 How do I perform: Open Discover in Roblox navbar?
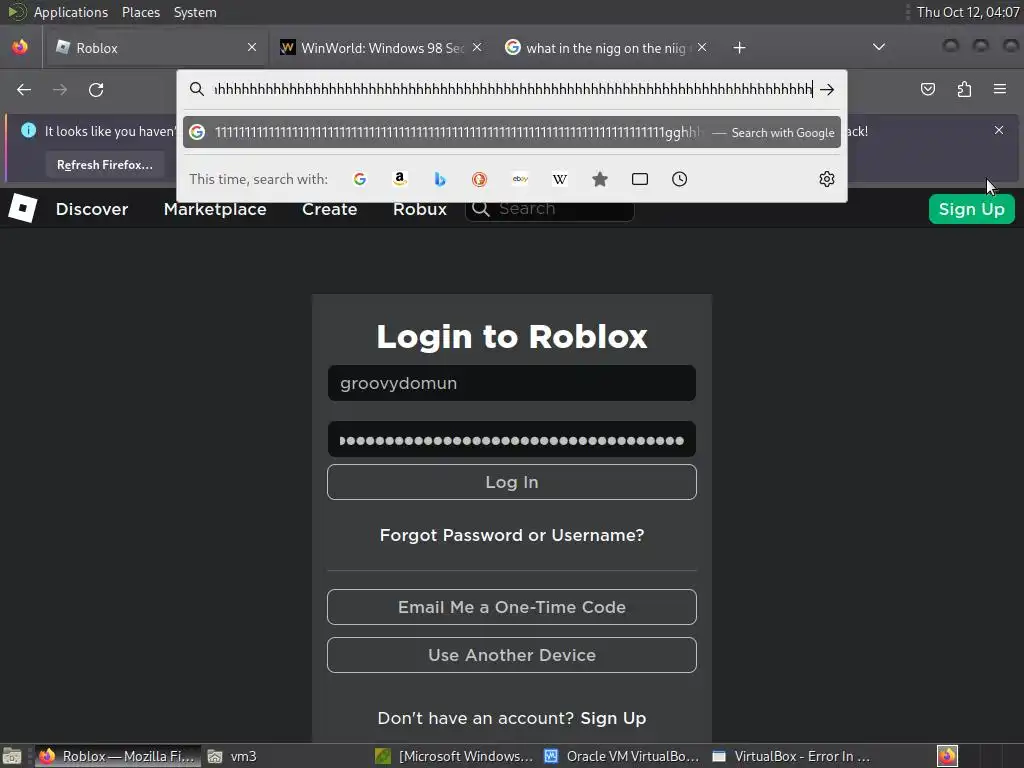[x=92, y=209]
